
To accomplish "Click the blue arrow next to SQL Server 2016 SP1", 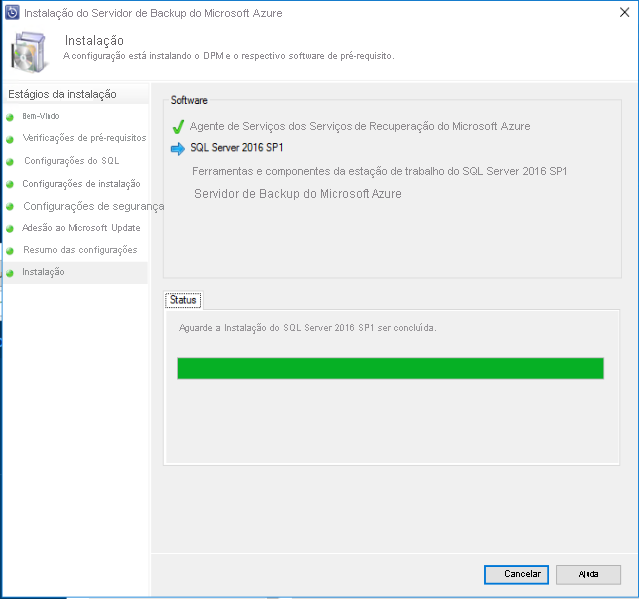I will [x=178, y=149].
